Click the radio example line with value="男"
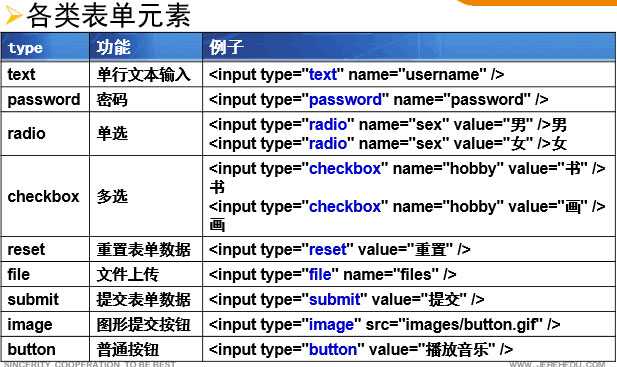 pos(388,125)
